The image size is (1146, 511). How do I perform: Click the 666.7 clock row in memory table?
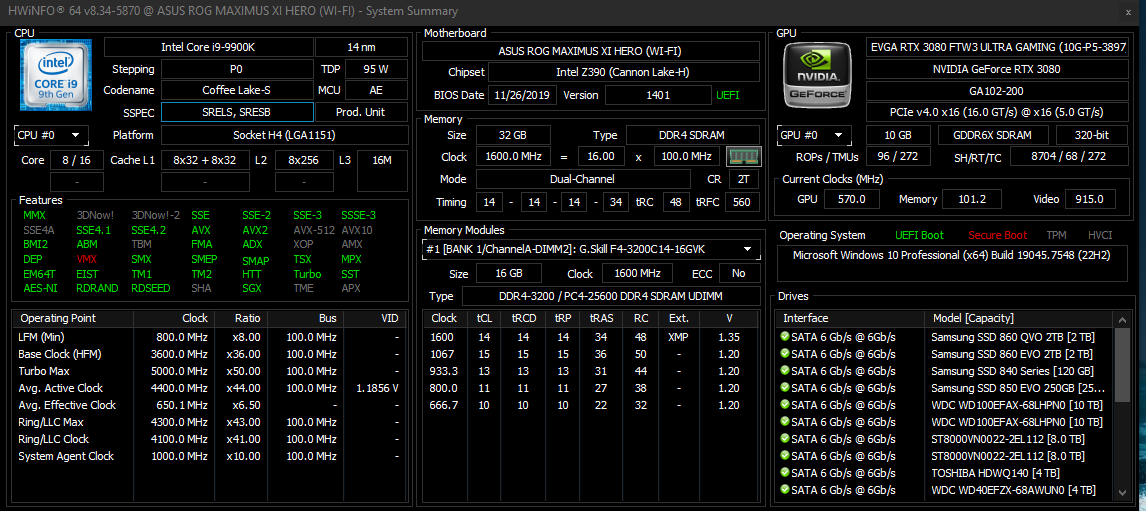point(590,405)
